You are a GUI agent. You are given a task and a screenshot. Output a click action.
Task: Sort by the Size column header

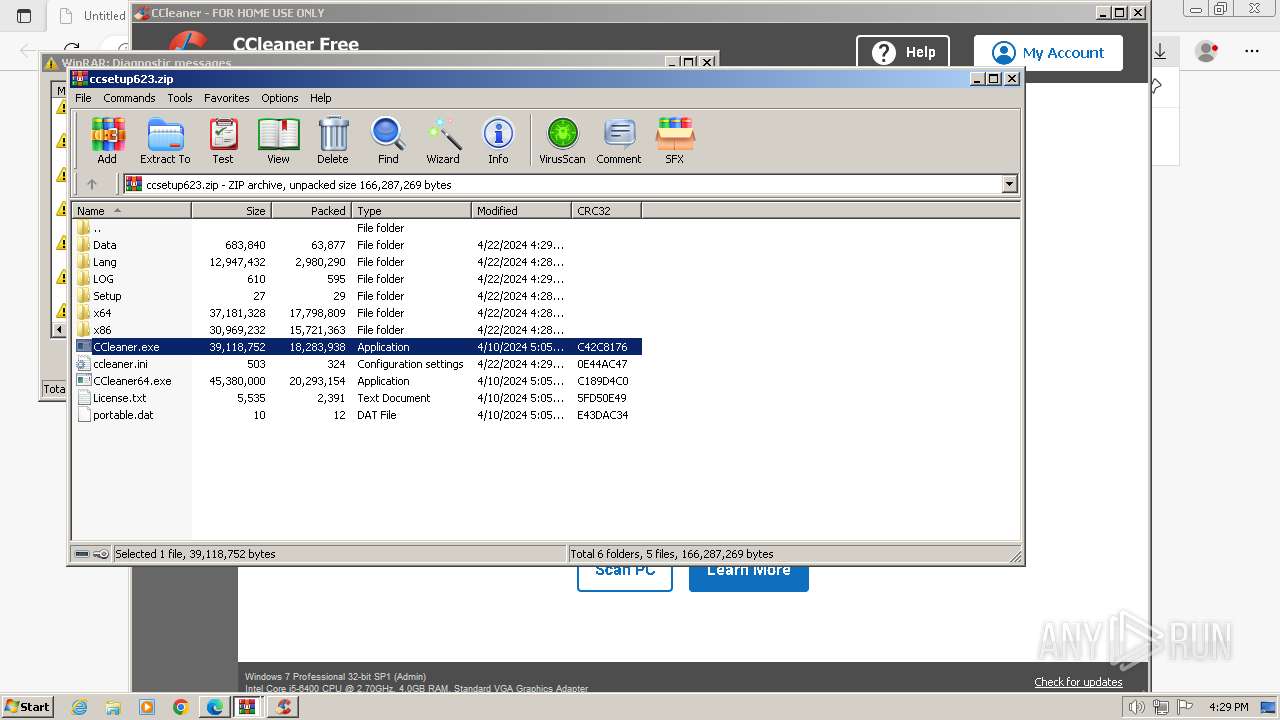click(231, 211)
